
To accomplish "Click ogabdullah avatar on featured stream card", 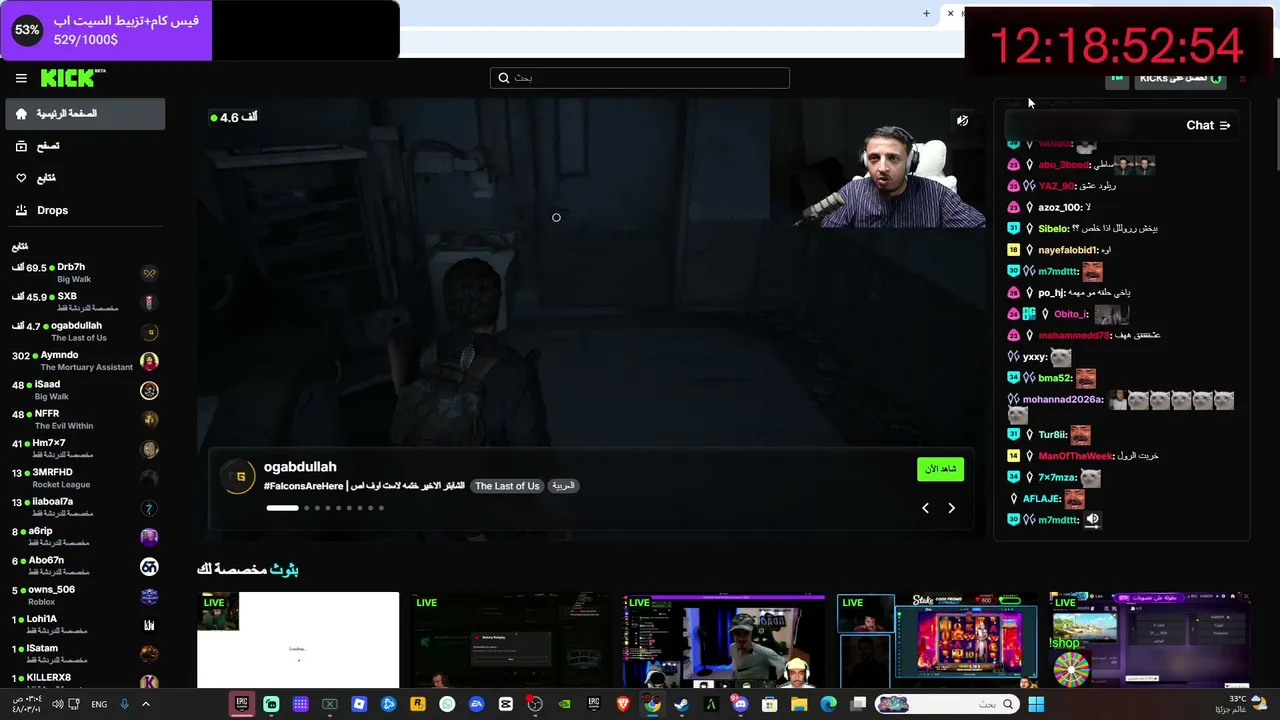I will coord(238,477).
